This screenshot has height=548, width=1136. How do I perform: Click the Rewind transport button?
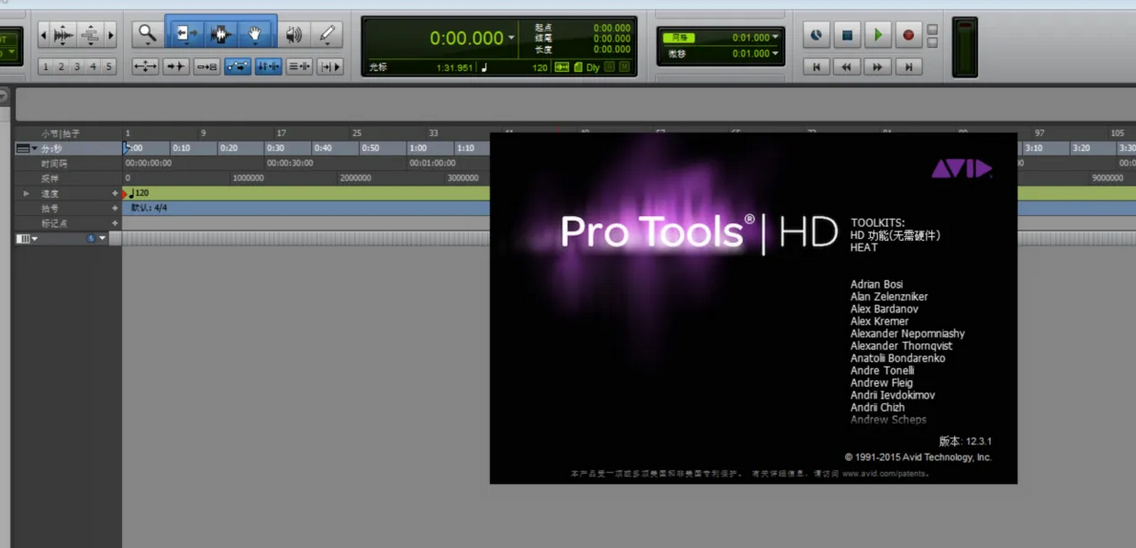pyautogui.click(x=847, y=67)
